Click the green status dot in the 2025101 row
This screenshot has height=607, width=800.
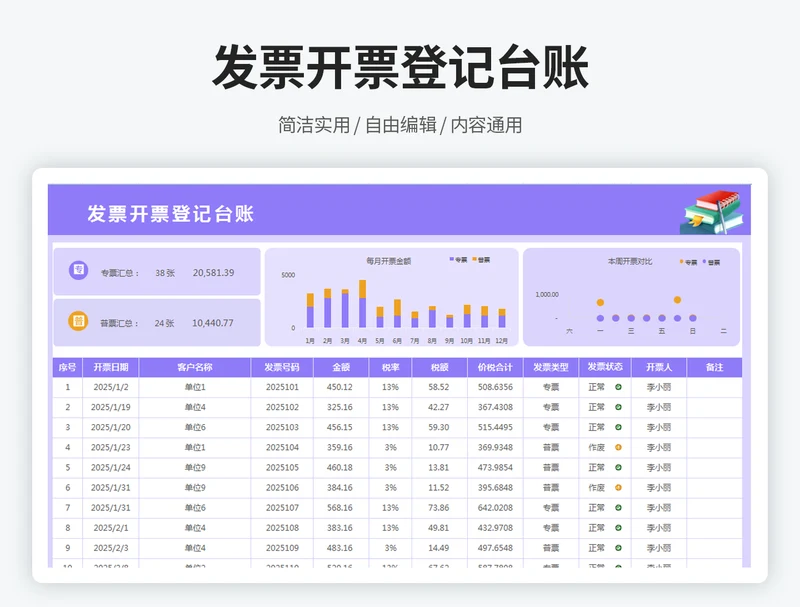(x=618, y=387)
